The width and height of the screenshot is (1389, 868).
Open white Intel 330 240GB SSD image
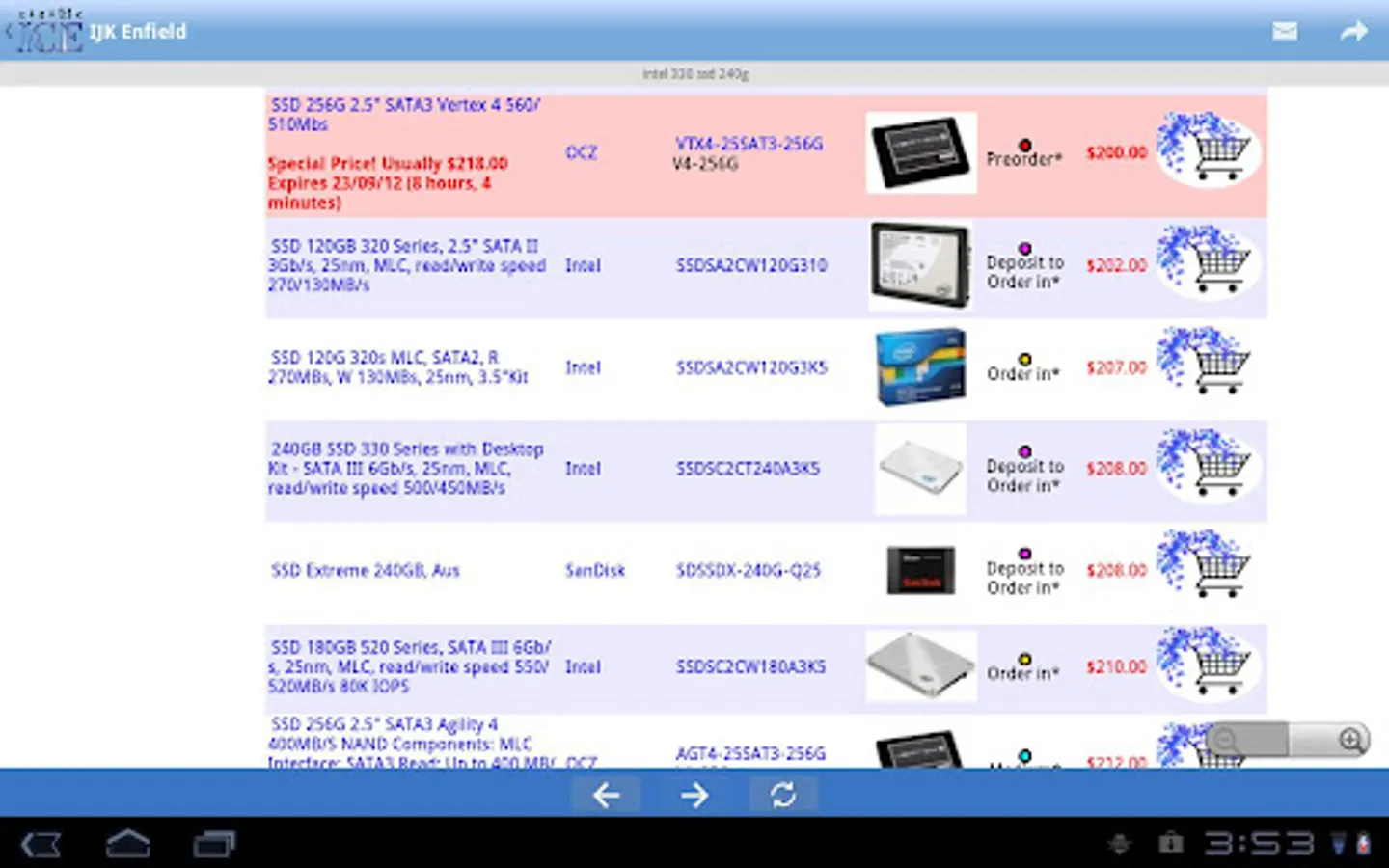920,469
